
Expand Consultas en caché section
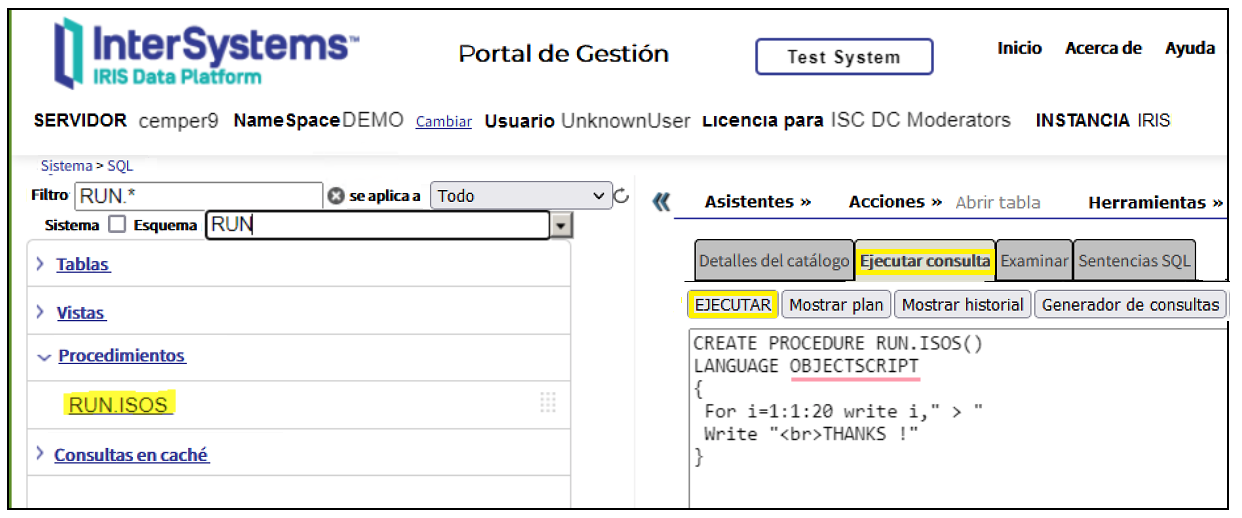(x=130, y=455)
